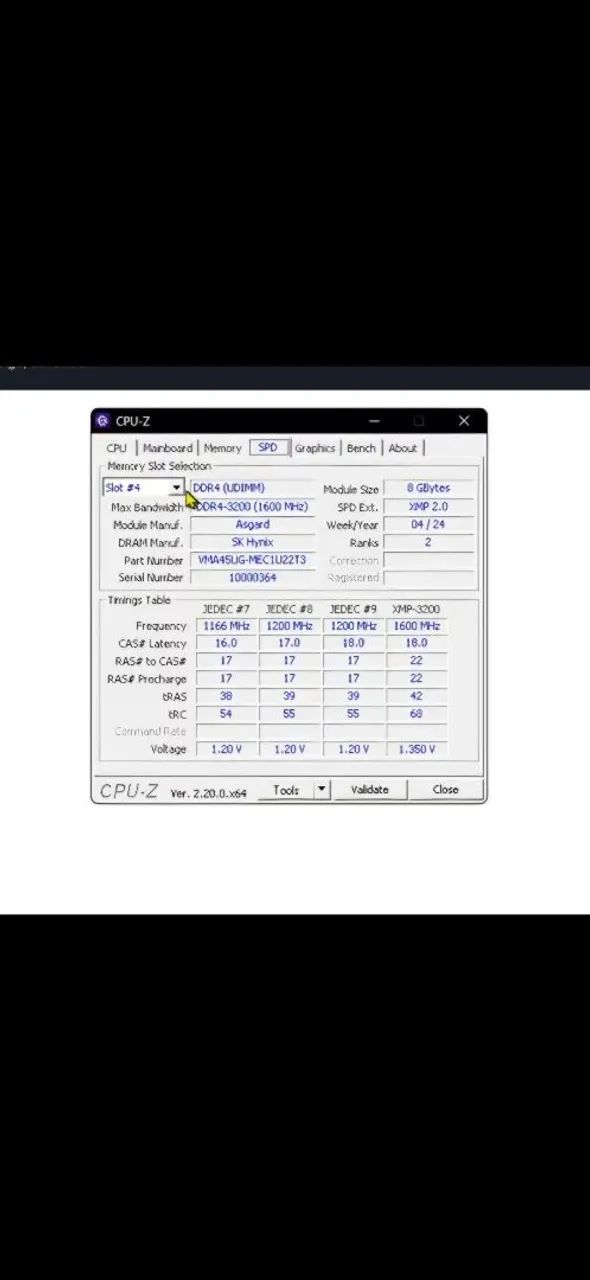This screenshot has height=1280, width=590.
Task: Select the JEDEC #8 1200 MHz frequency cell
Action: click(289, 626)
